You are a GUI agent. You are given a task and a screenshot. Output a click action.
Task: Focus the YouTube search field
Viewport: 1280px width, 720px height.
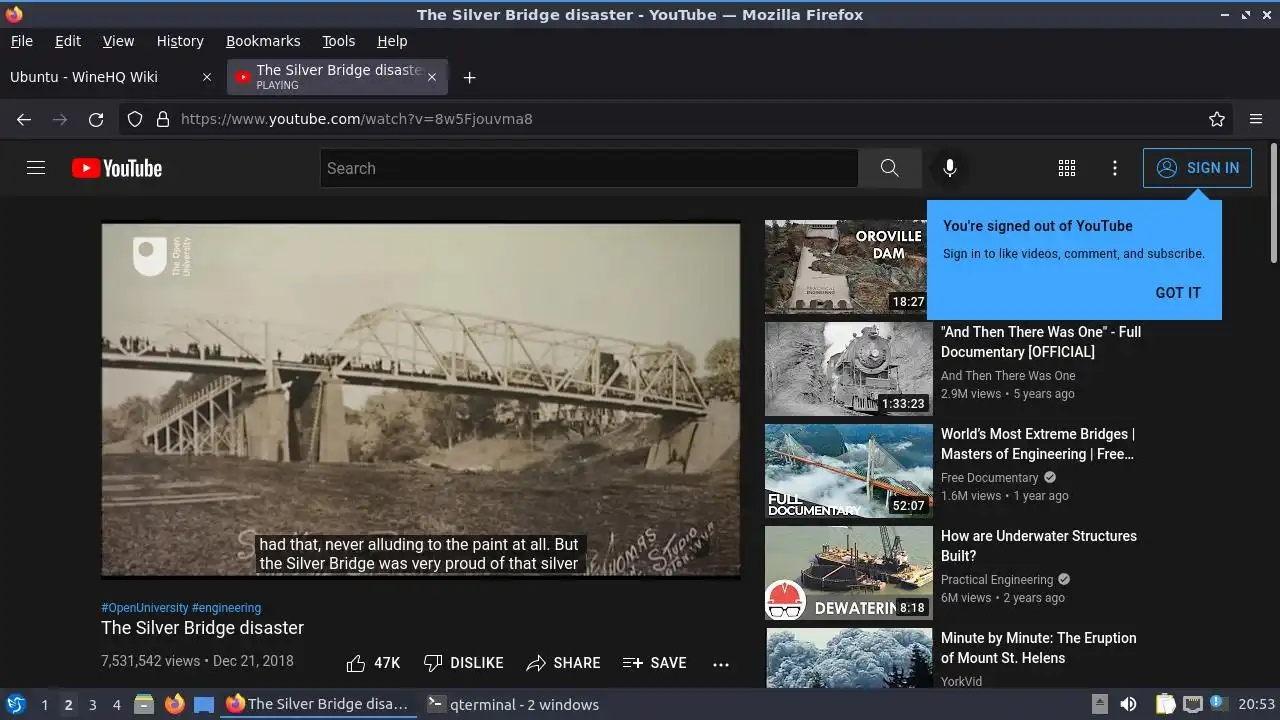[x=589, y=168]
